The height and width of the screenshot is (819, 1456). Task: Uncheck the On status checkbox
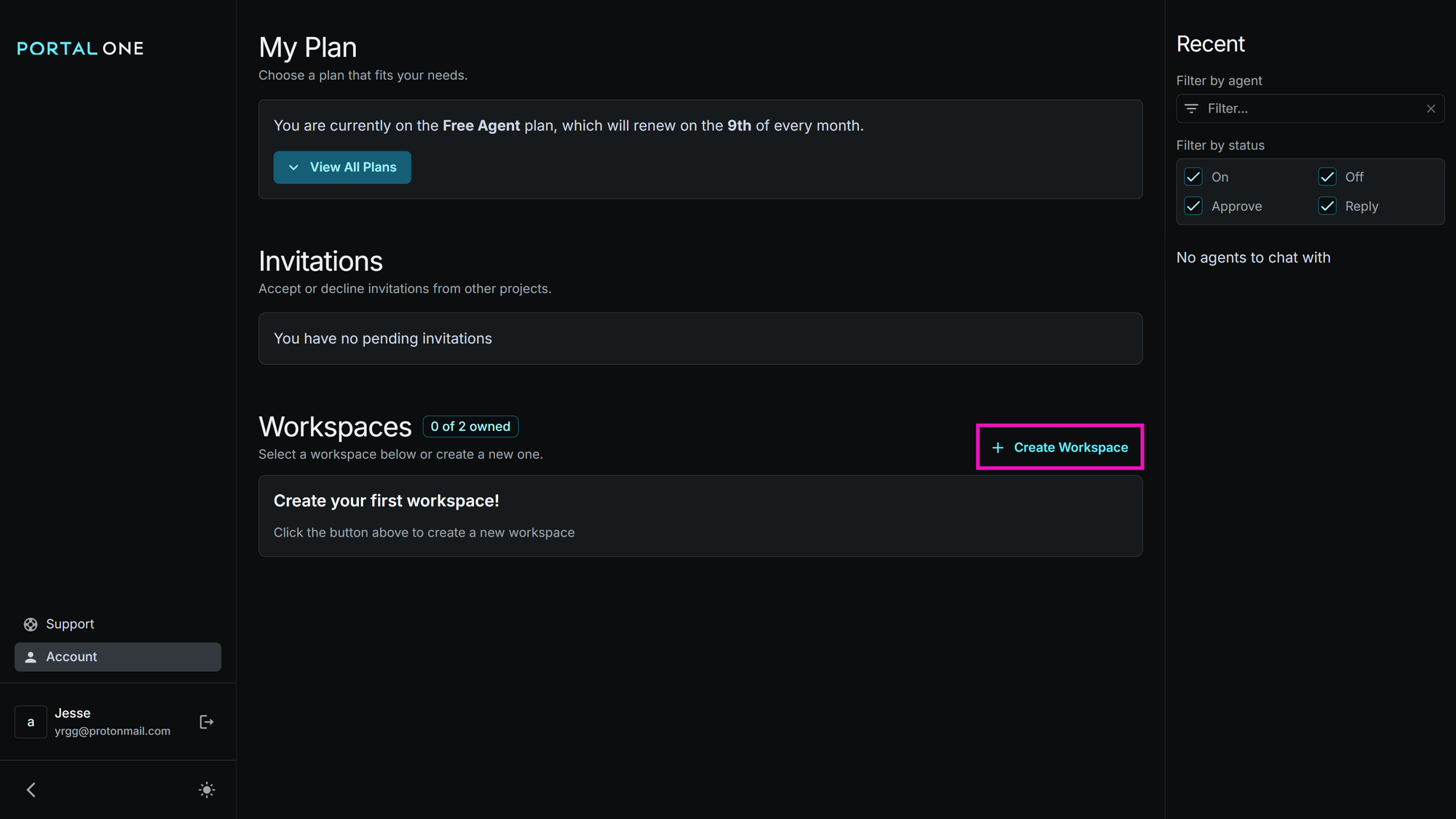[1193, 177]
